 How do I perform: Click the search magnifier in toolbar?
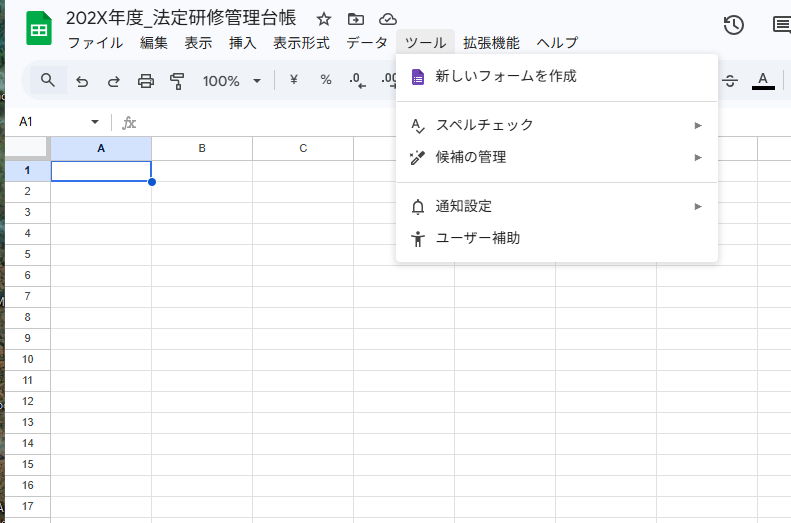click(48, 81)
